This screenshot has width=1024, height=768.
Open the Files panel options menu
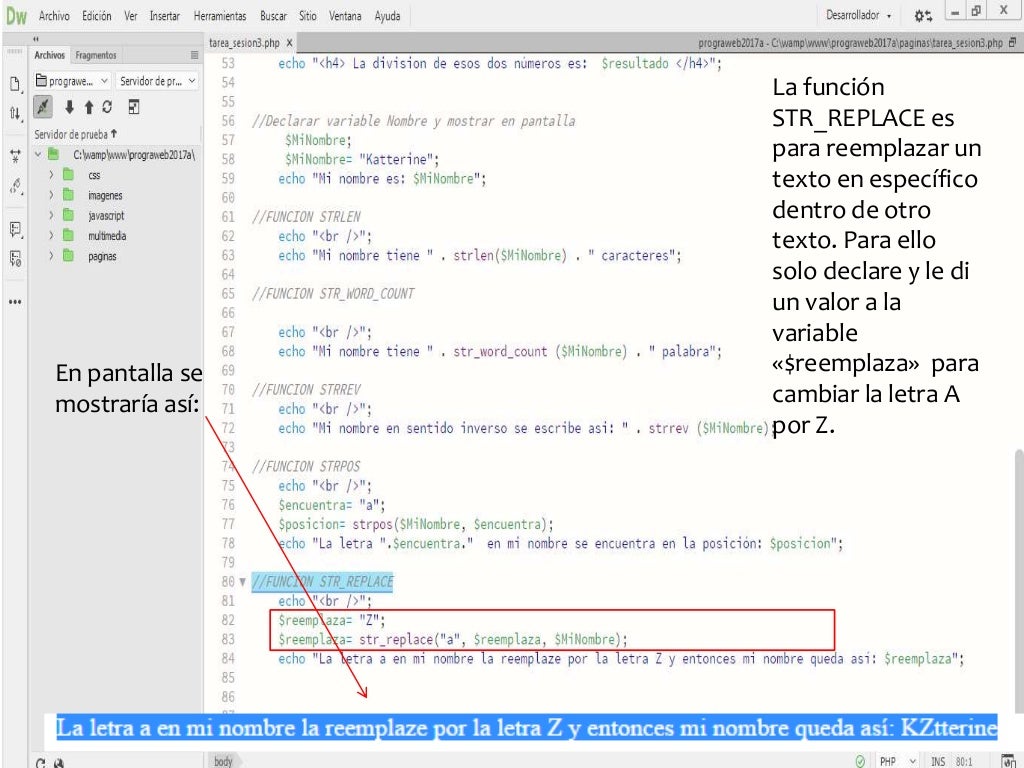coord(194,55)
